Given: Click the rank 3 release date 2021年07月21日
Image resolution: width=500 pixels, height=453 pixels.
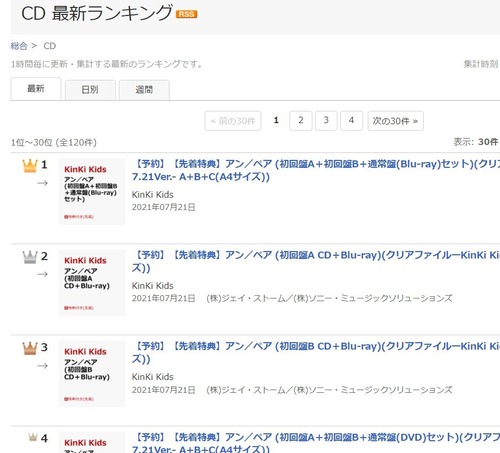Looking at the screenshot, I should click(x=163, y=390).
